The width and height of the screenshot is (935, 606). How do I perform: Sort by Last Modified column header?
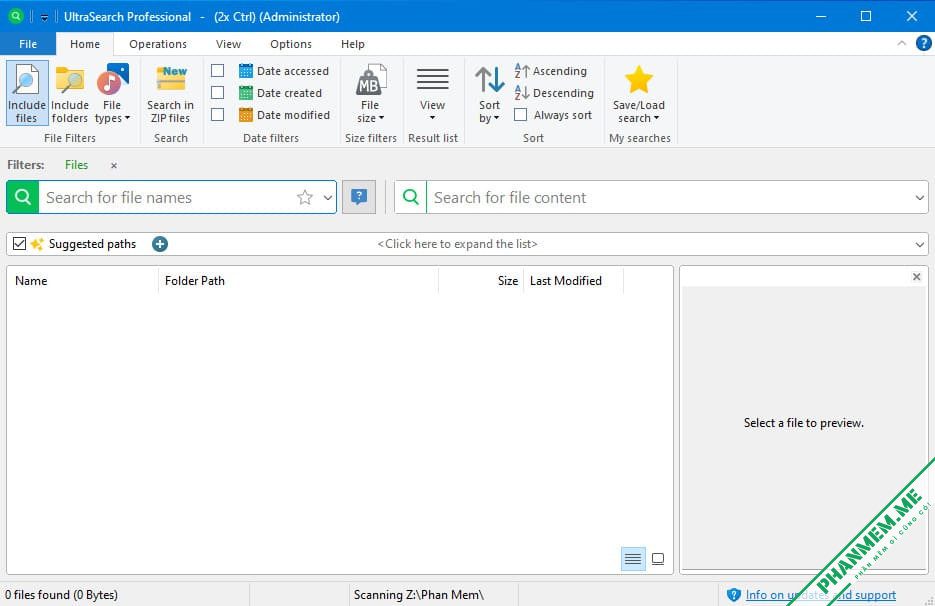pos(573,281)
